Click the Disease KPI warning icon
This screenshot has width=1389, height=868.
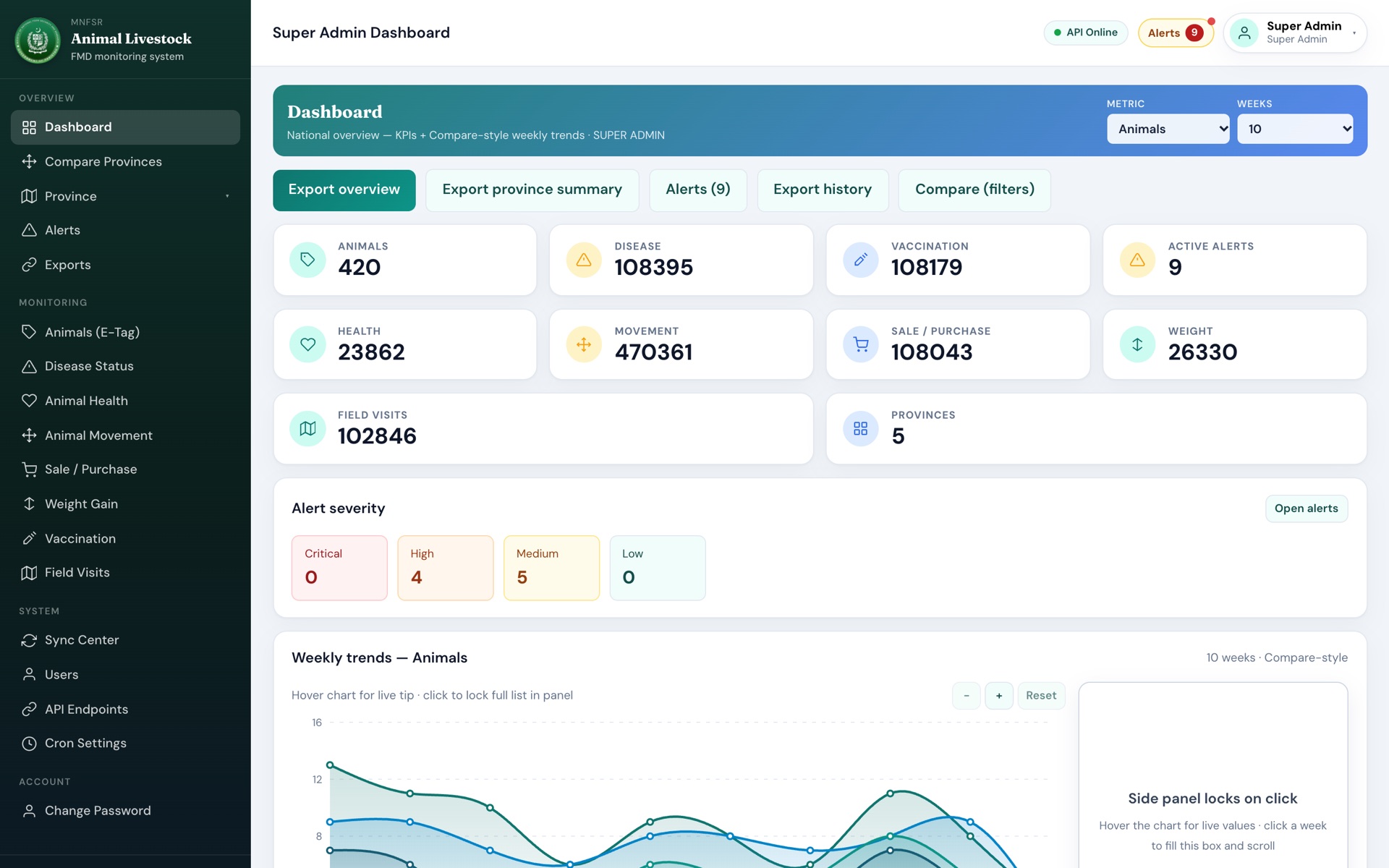click(x=584, y=260)
